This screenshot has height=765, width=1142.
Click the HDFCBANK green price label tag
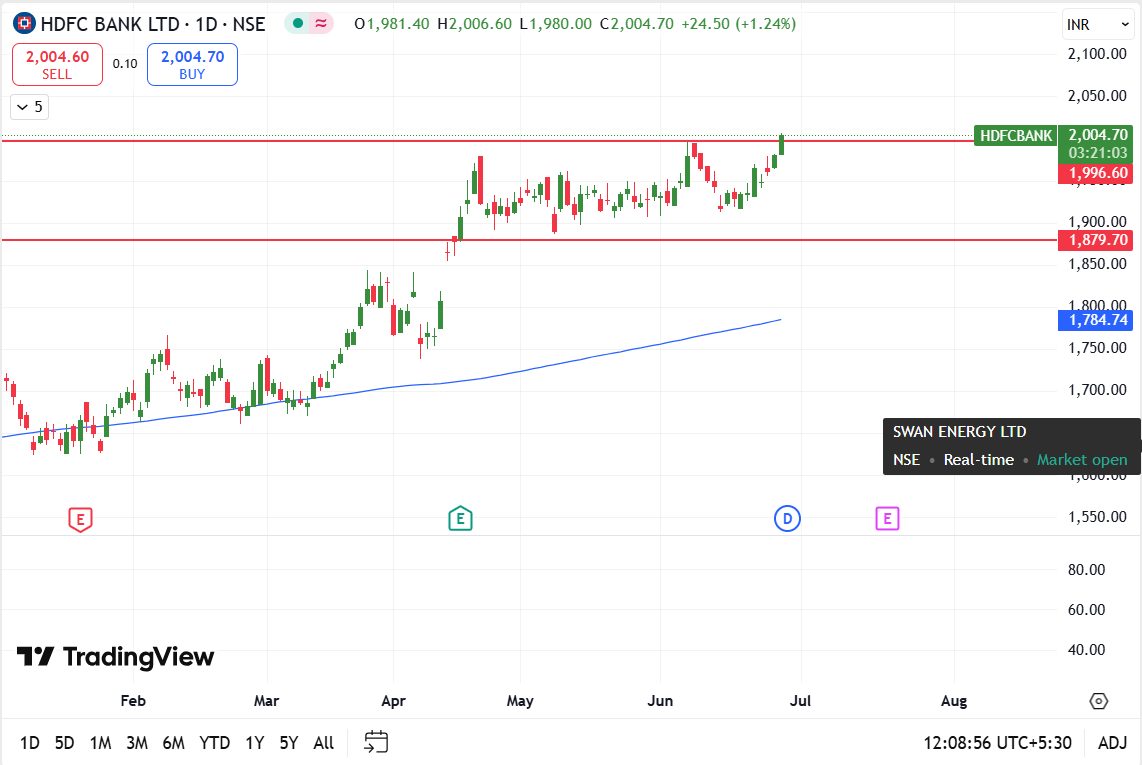point(1015,136)
